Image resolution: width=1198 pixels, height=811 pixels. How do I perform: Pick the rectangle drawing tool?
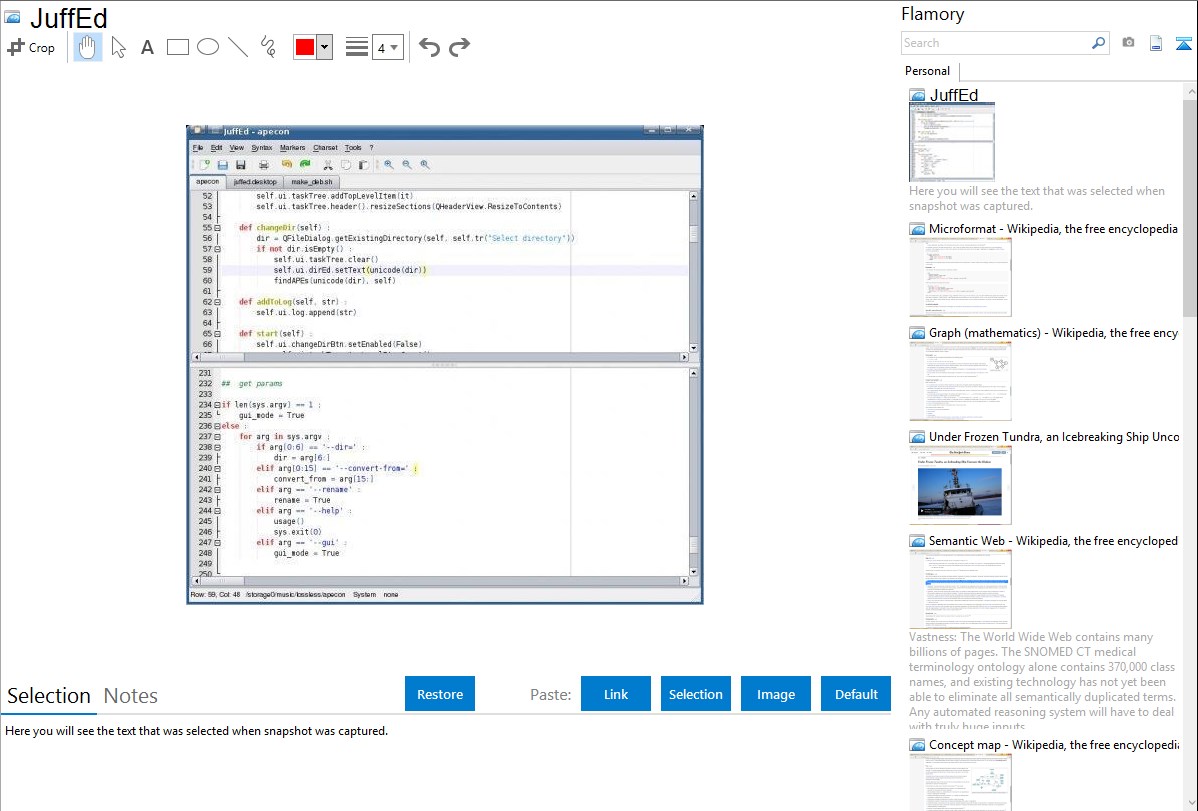177,47
